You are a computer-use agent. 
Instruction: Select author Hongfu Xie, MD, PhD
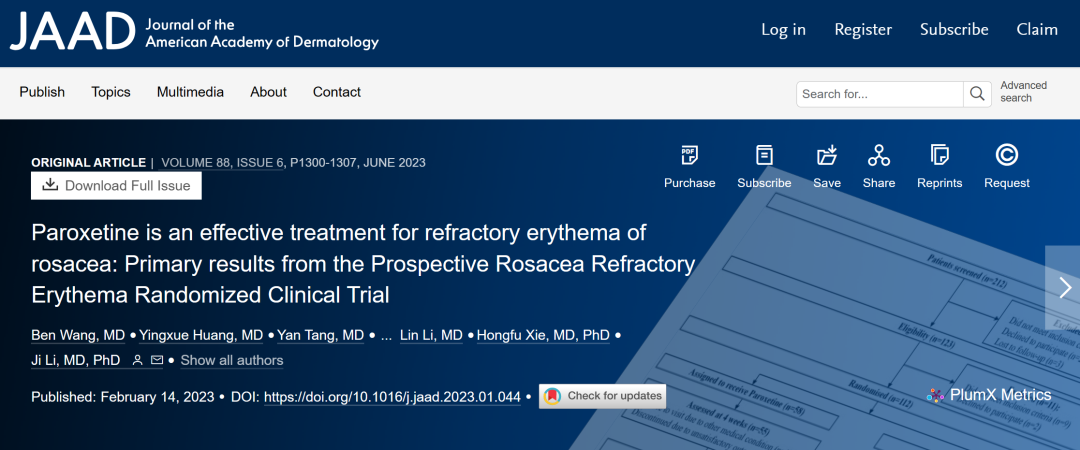click(x=543, y=336)
